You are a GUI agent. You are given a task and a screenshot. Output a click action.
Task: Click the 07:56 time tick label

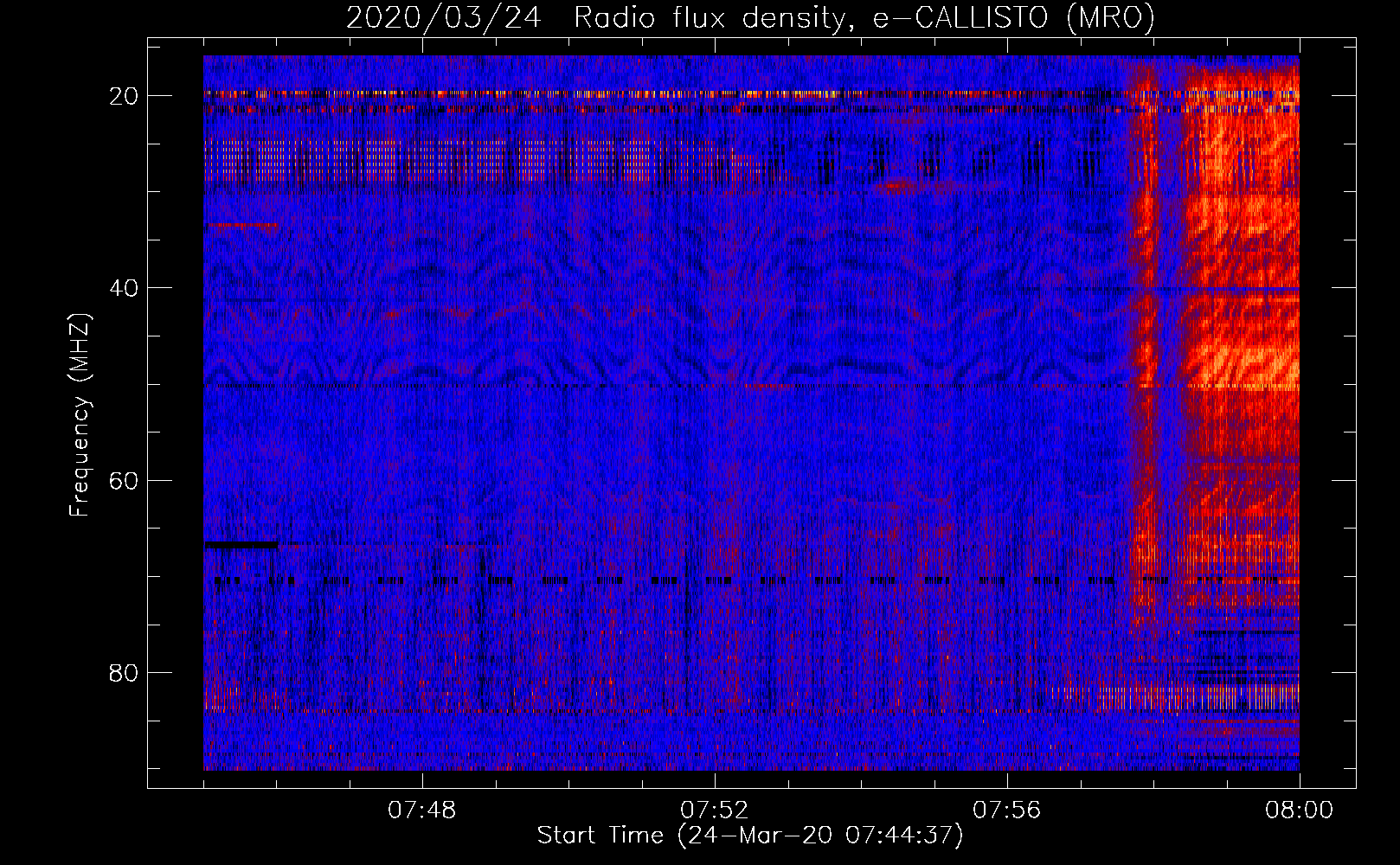pos(1007,811)
